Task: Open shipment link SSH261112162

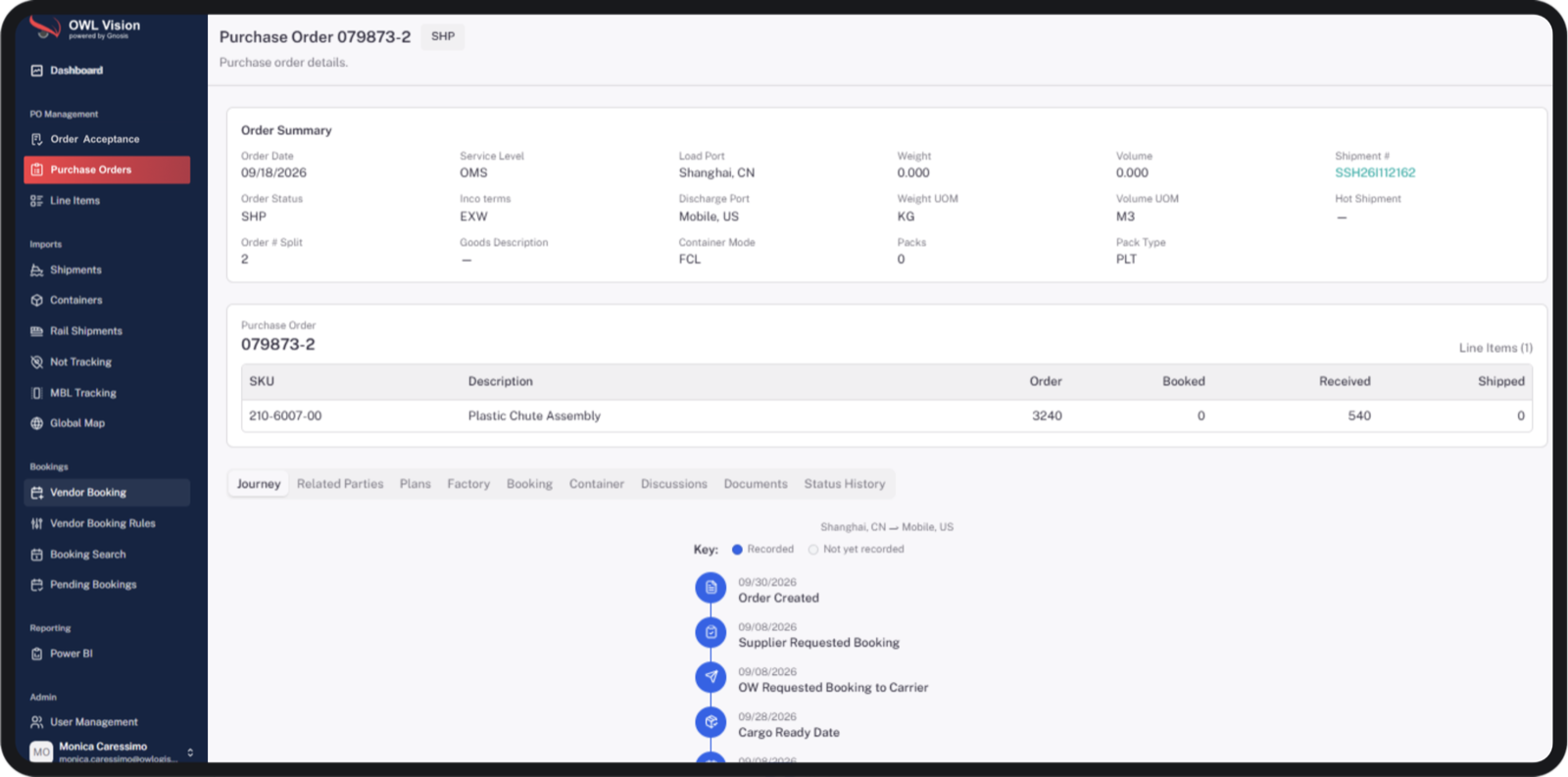Action: (x=1375, y=172)
